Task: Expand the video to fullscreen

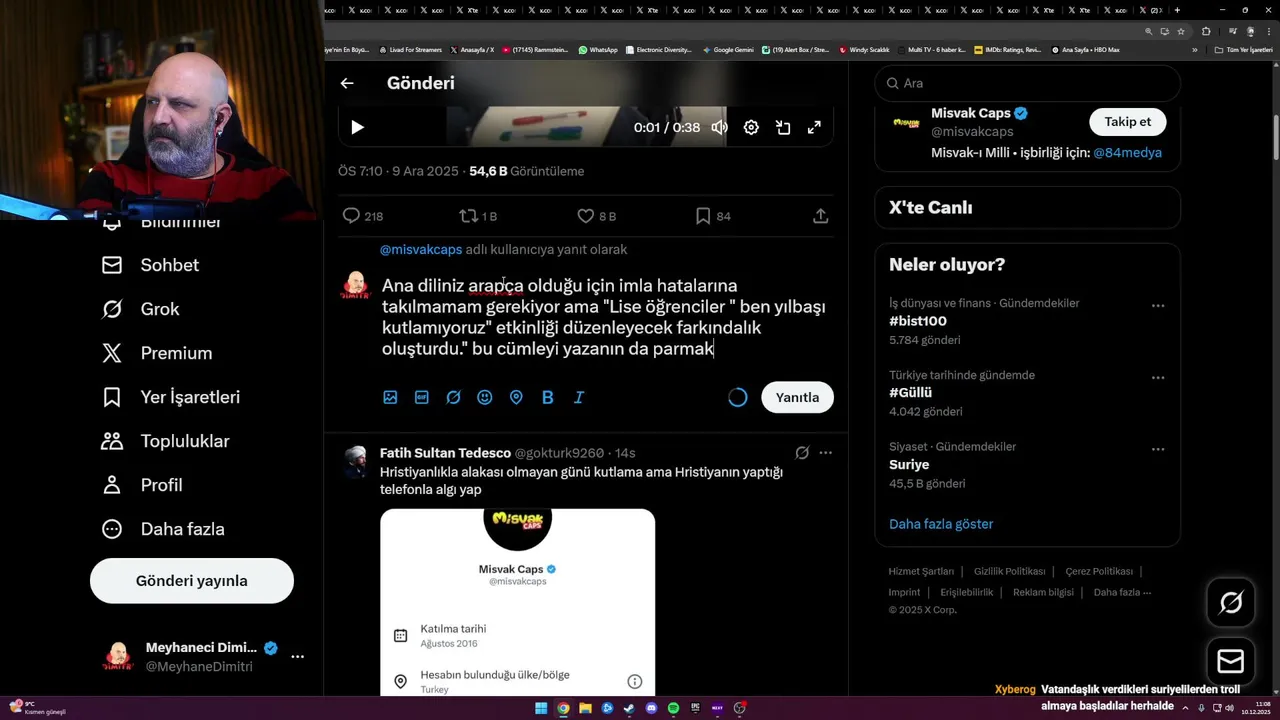Action: [814, 127]
